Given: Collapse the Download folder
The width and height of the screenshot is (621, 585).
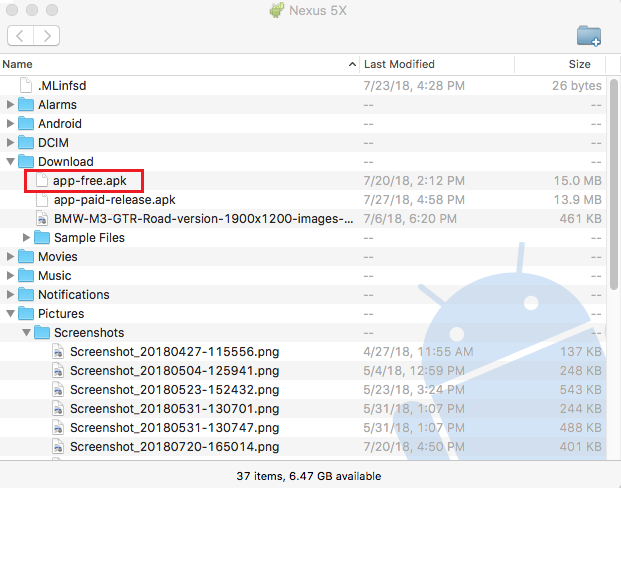Looking at the screenshot, I should click(11, 162).
